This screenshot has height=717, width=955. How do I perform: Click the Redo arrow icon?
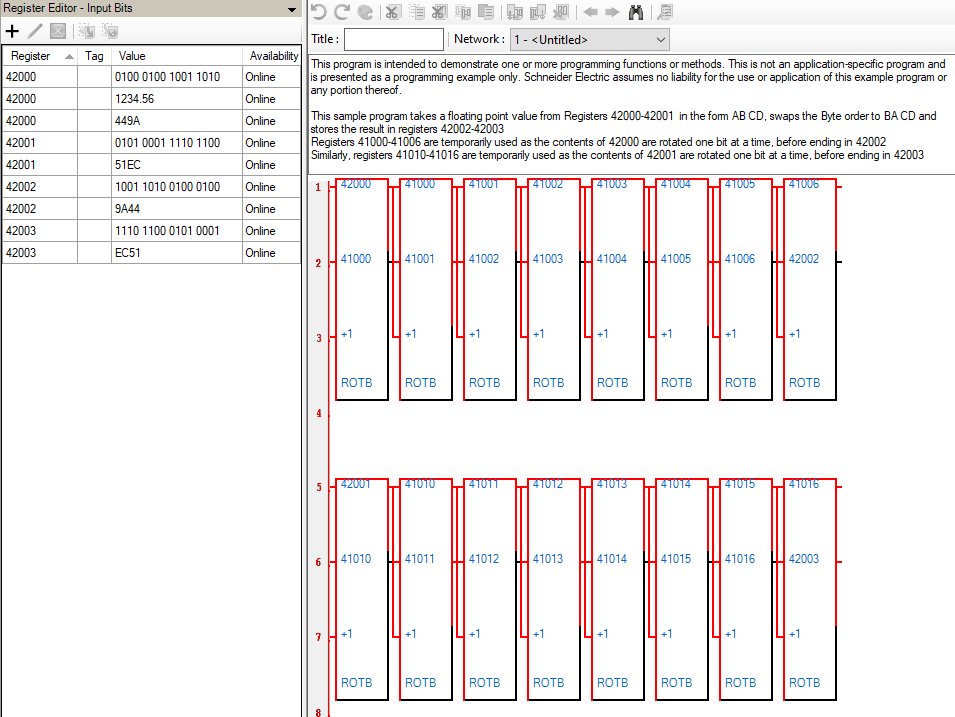[342, 12]
